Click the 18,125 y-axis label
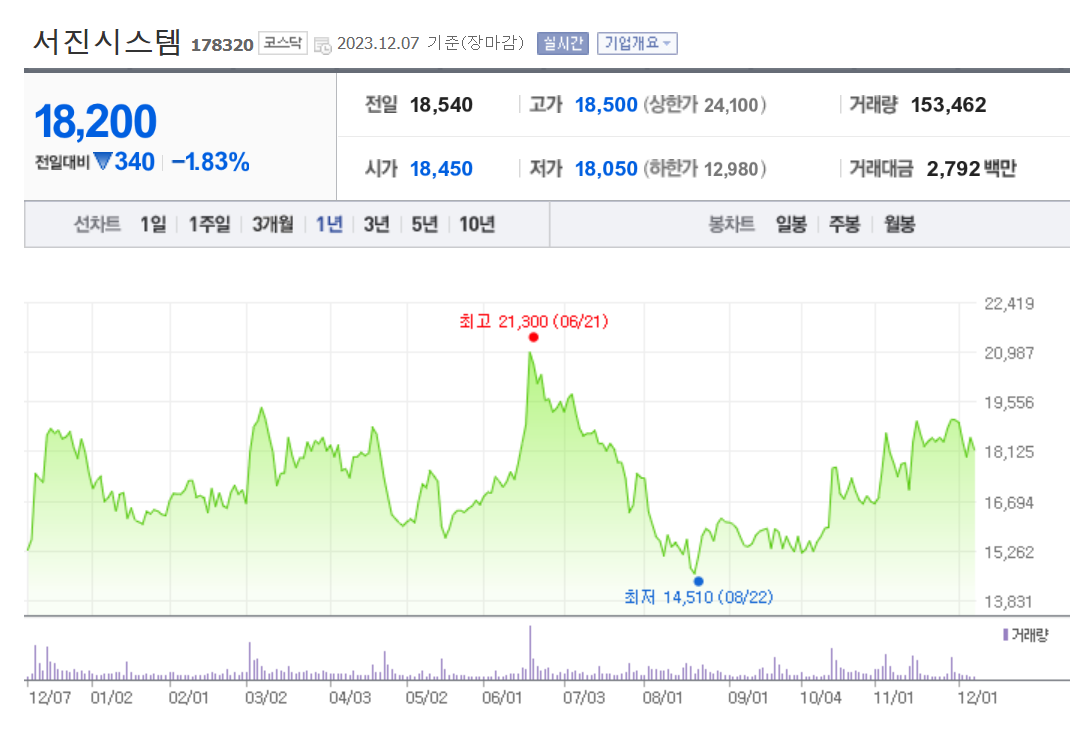This screenshot has width=1070, height=734. [x=1009, y=452]
